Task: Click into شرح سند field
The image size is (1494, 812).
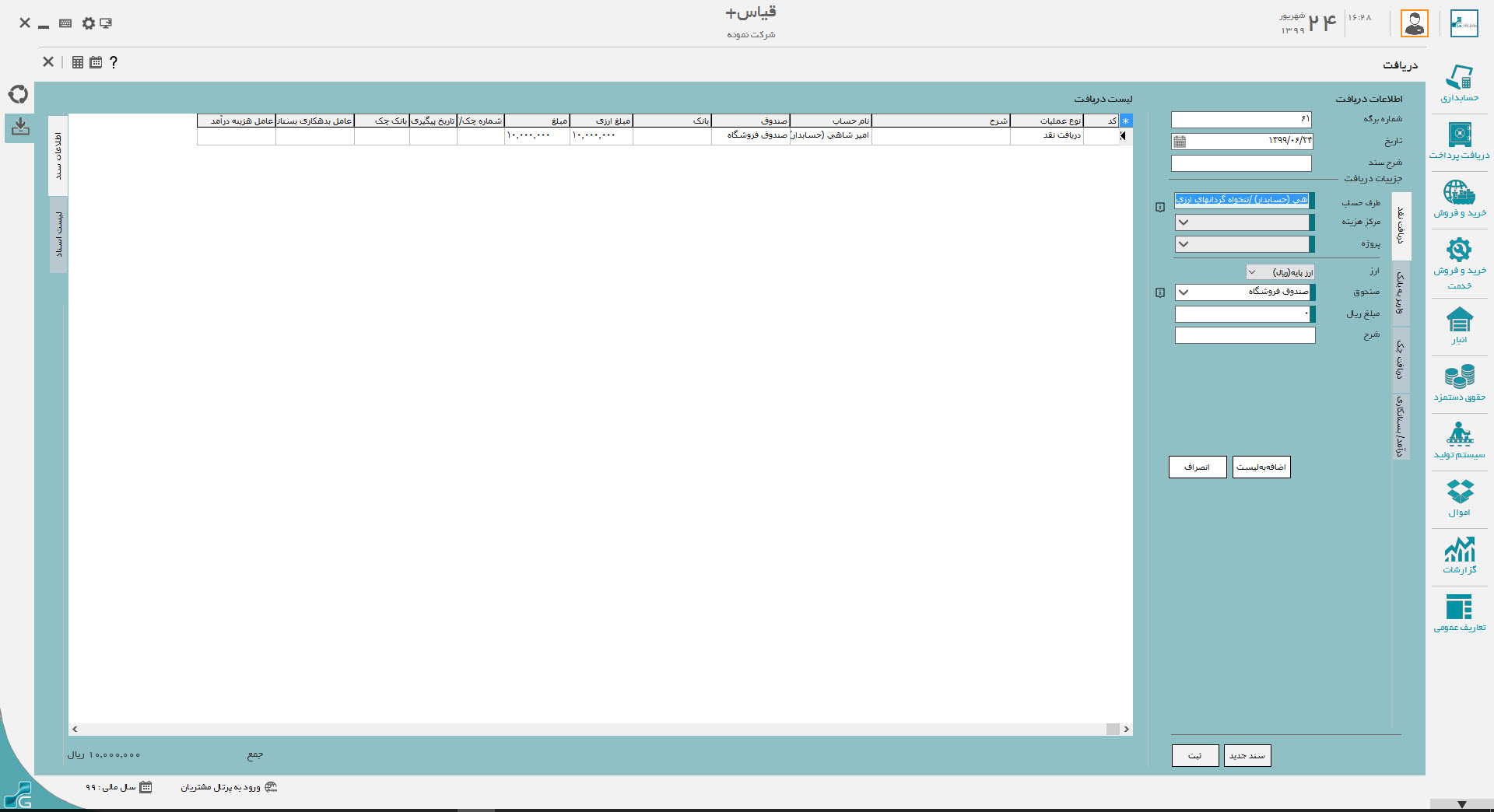Action: 1241,163
